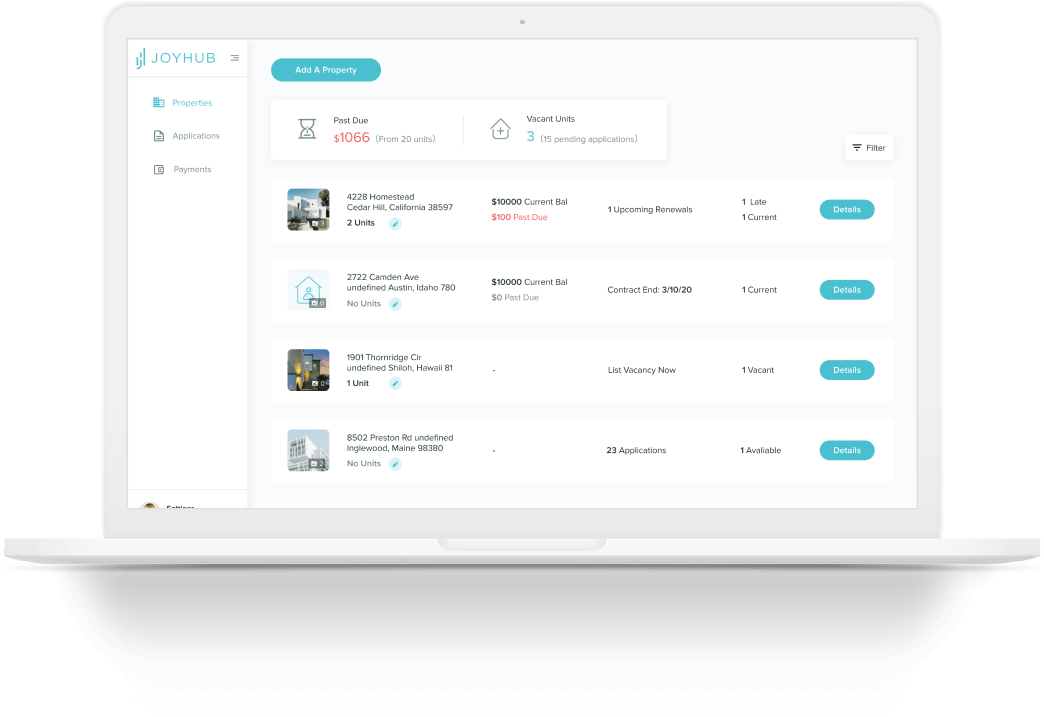Click edit pencil for 2722 Camden Ave
This screenshot has height=717, width=1044.
(395, 304)
